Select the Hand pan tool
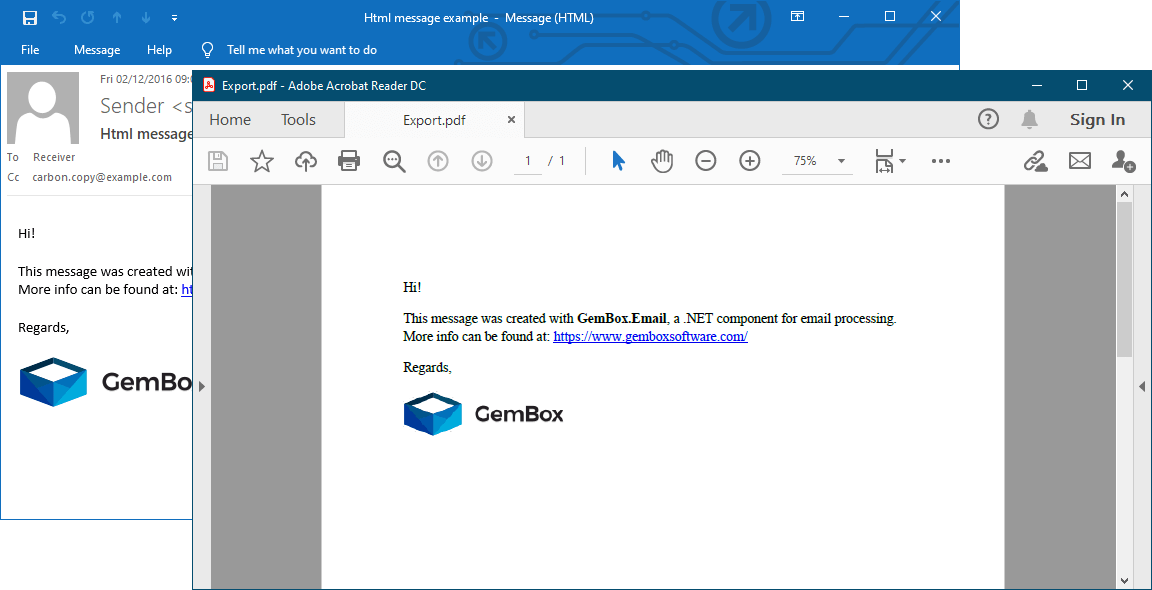Viewport: 1152px width, 590px height. coord(662,161)
